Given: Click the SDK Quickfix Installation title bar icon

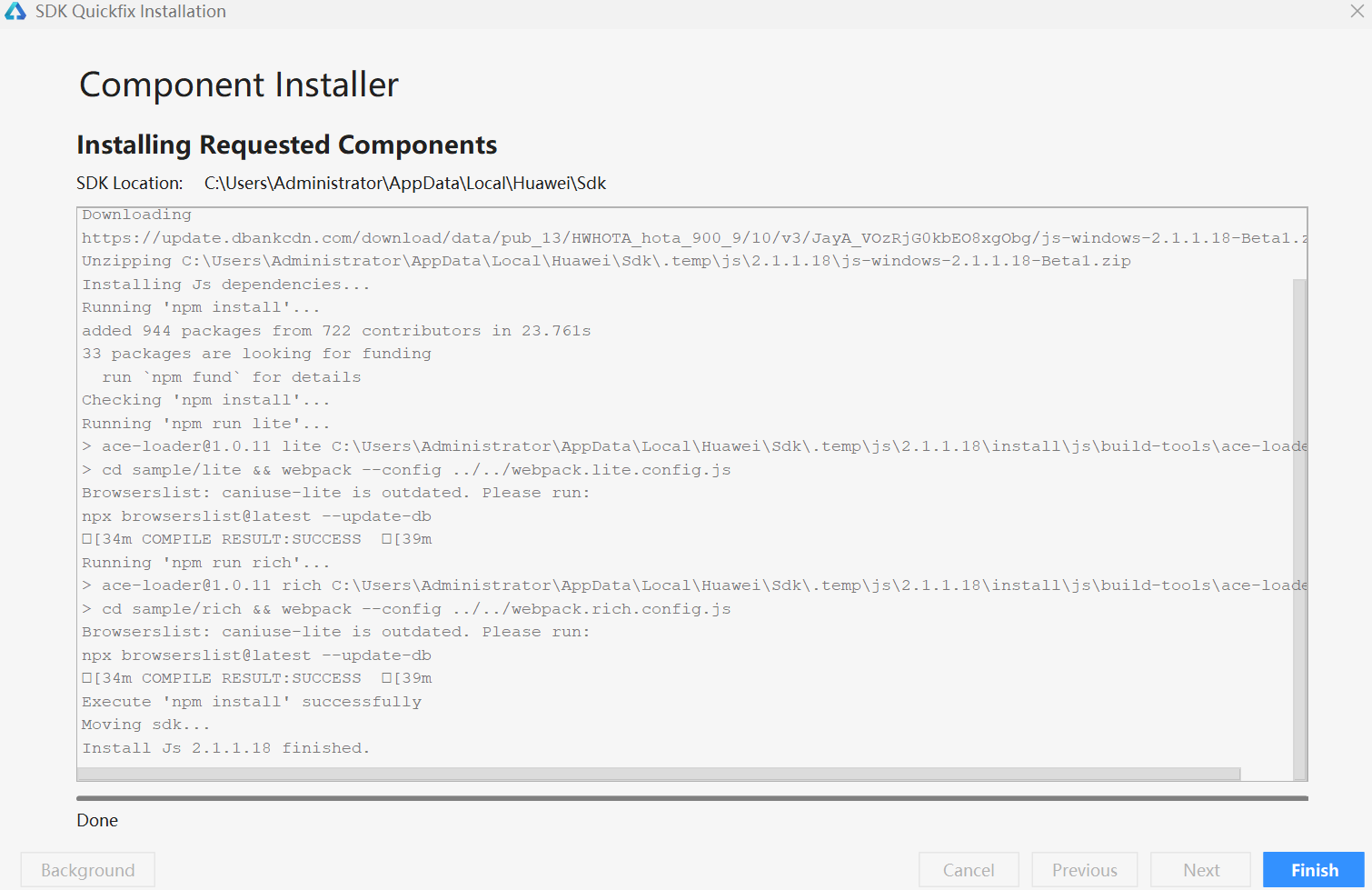Looking at the screenshot, I should 15,11.
